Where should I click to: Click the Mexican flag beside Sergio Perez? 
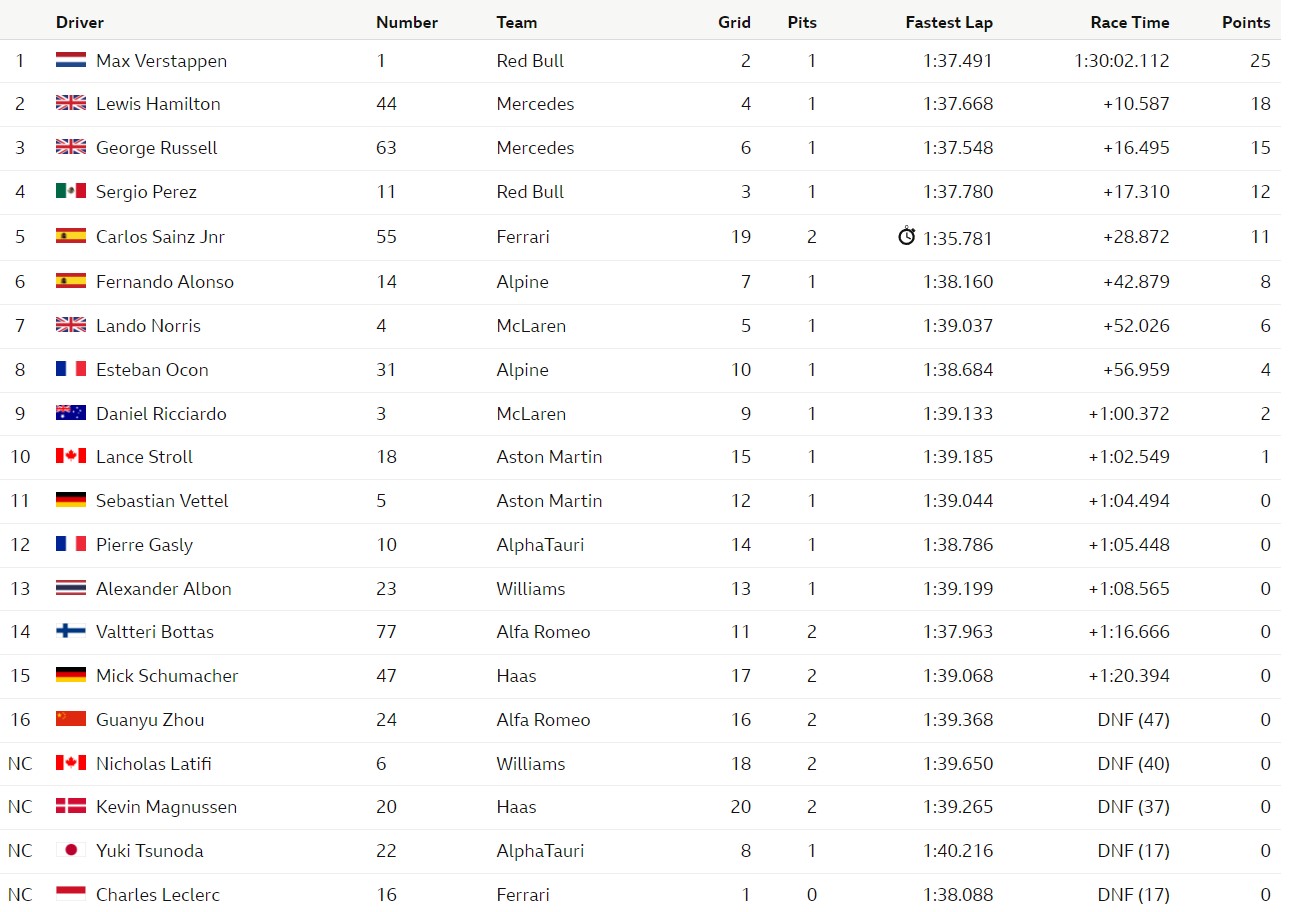[71, 191]
